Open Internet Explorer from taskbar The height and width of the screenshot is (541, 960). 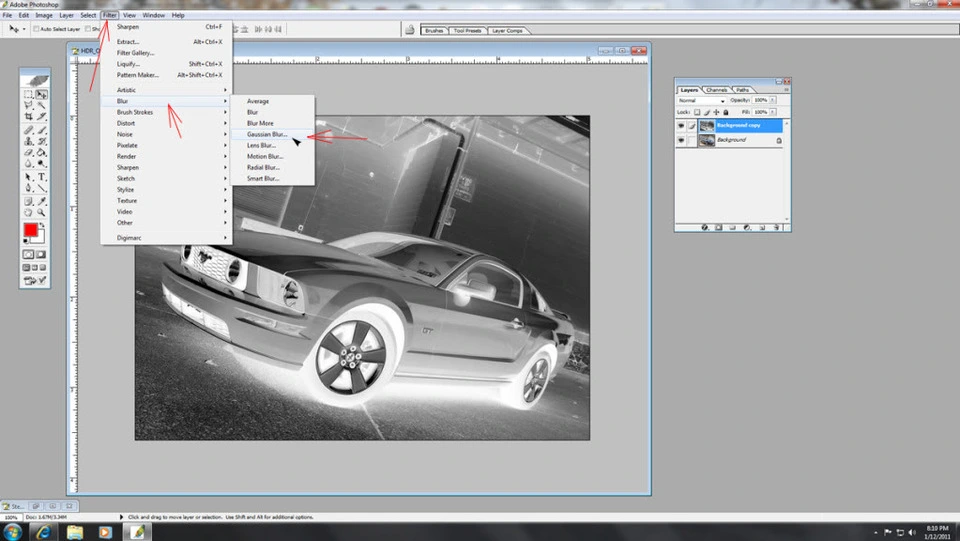coord(43,532)
